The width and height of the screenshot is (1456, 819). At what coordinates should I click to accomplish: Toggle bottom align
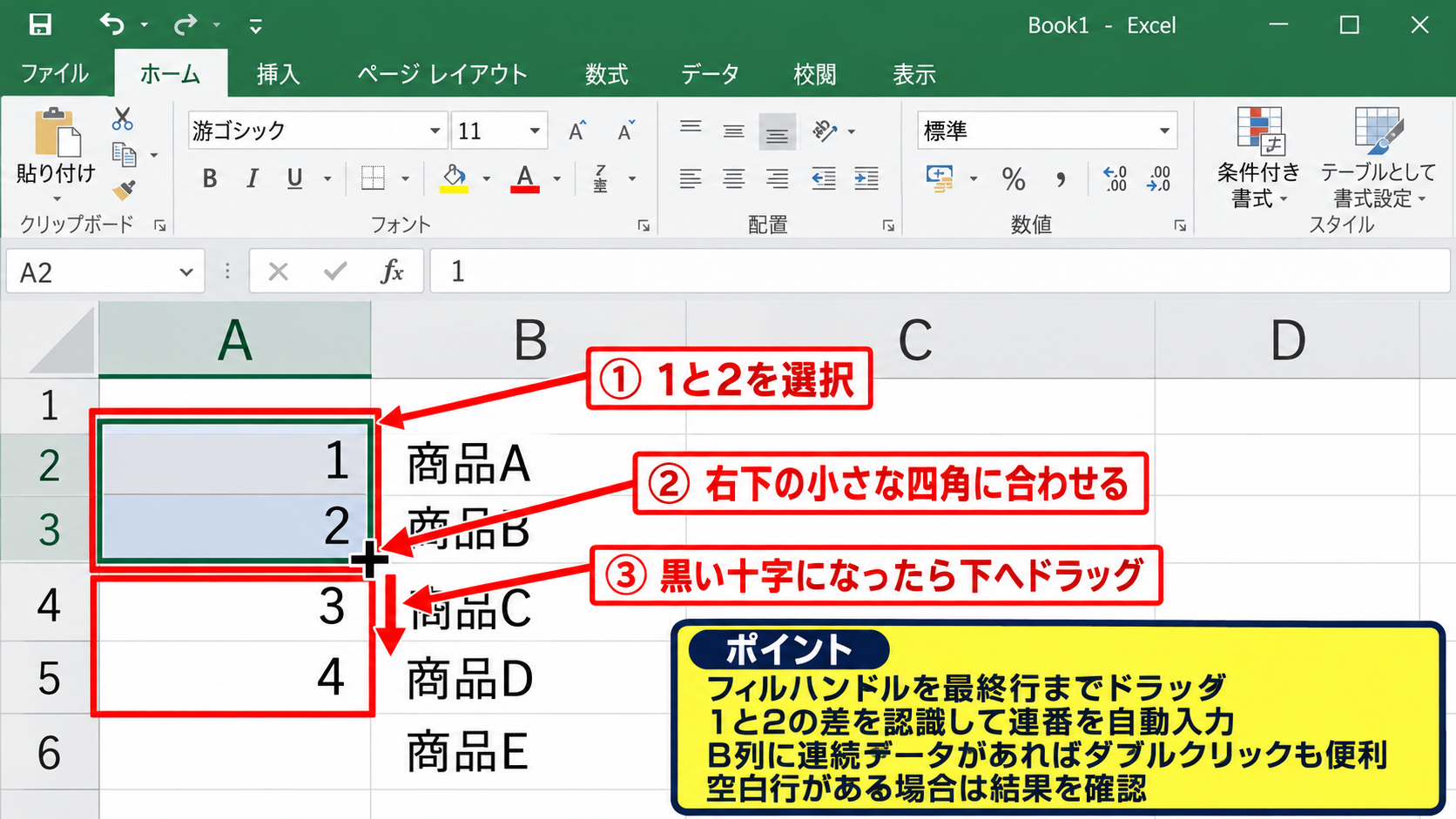pyautogui.click(x=777, y=131)
